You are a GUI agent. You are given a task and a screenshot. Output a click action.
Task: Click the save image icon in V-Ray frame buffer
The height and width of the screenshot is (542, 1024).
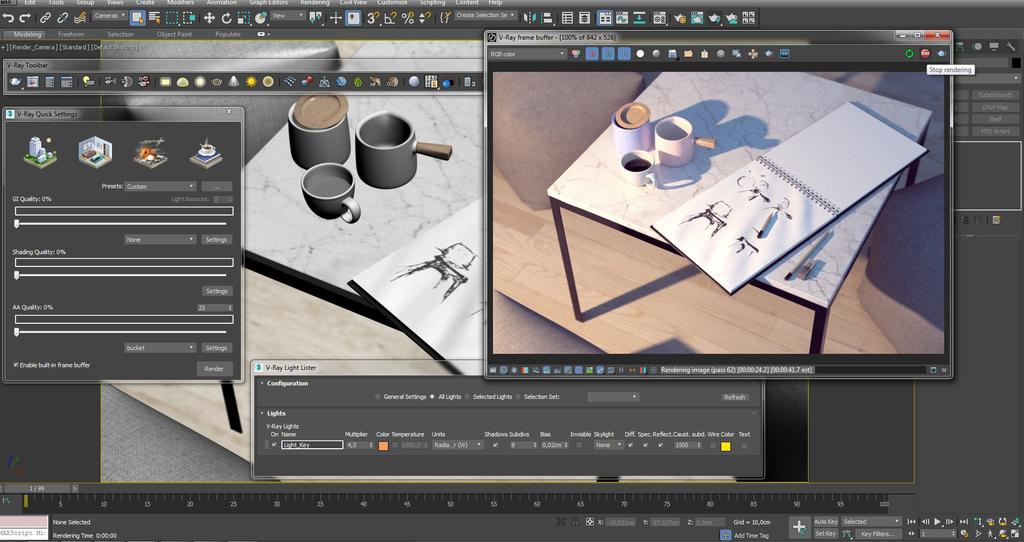point(672,54)
